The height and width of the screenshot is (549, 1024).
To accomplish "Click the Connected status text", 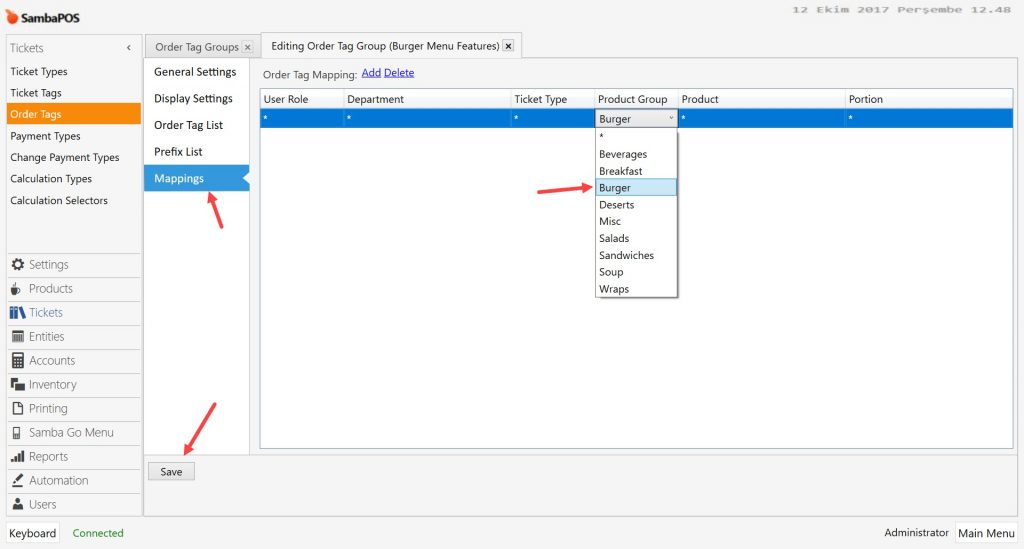I will (x=98, y=533).
